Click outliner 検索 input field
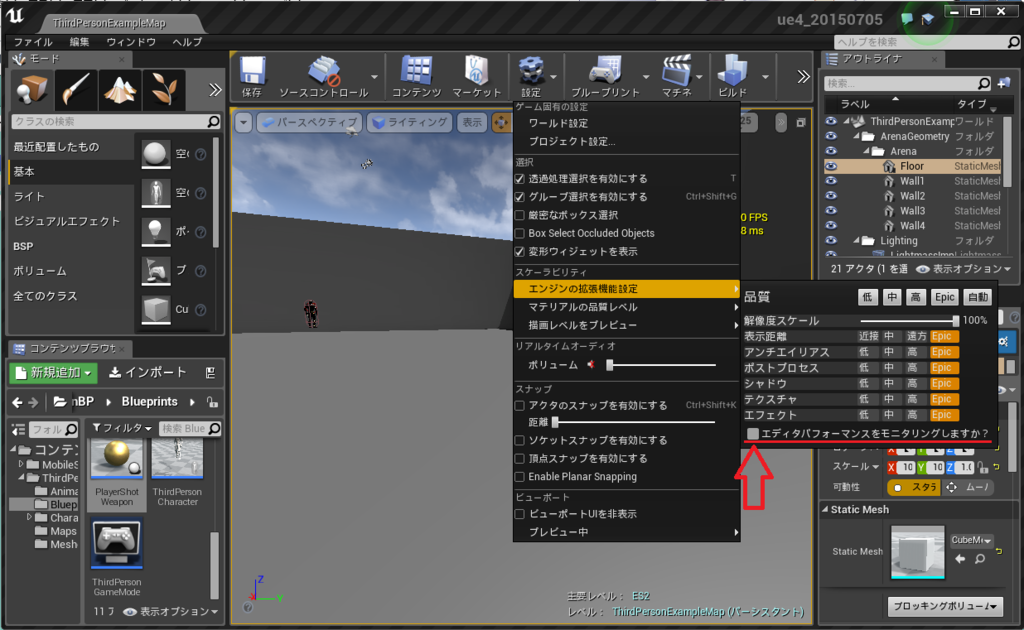 (x=906, y=83)
